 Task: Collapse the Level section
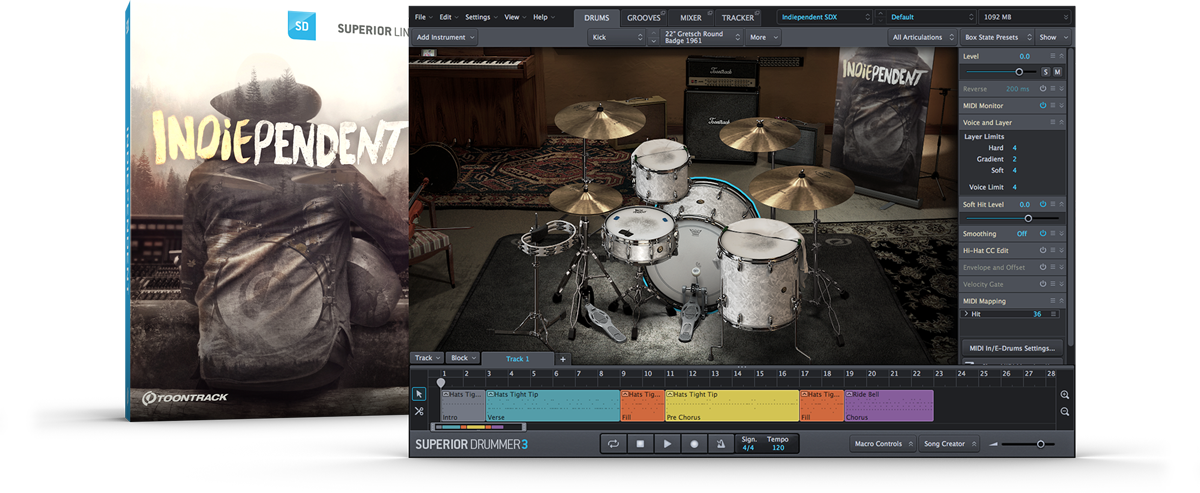[1061, 57]
